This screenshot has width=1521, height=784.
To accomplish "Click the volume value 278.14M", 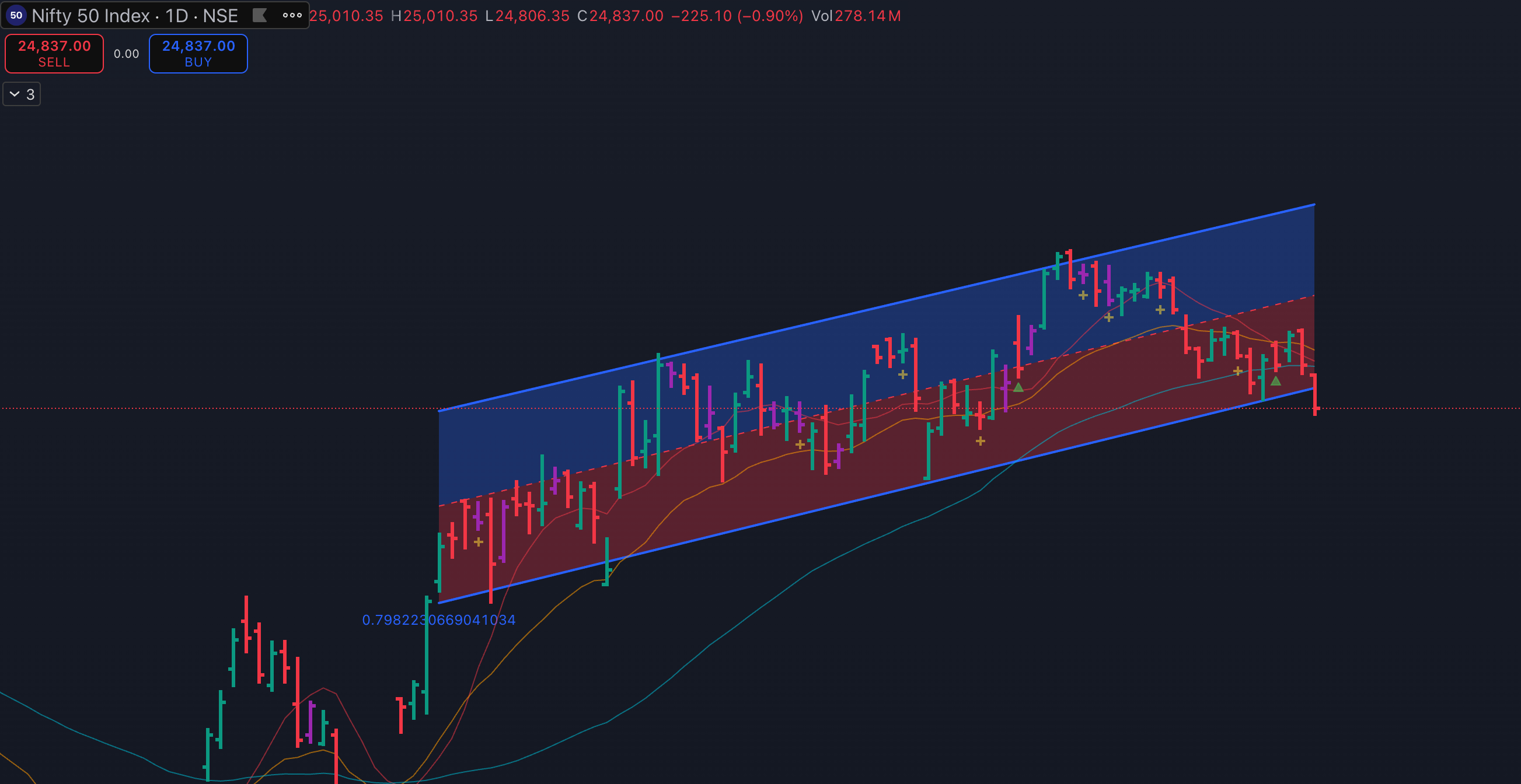I will (x=867, y=16).
